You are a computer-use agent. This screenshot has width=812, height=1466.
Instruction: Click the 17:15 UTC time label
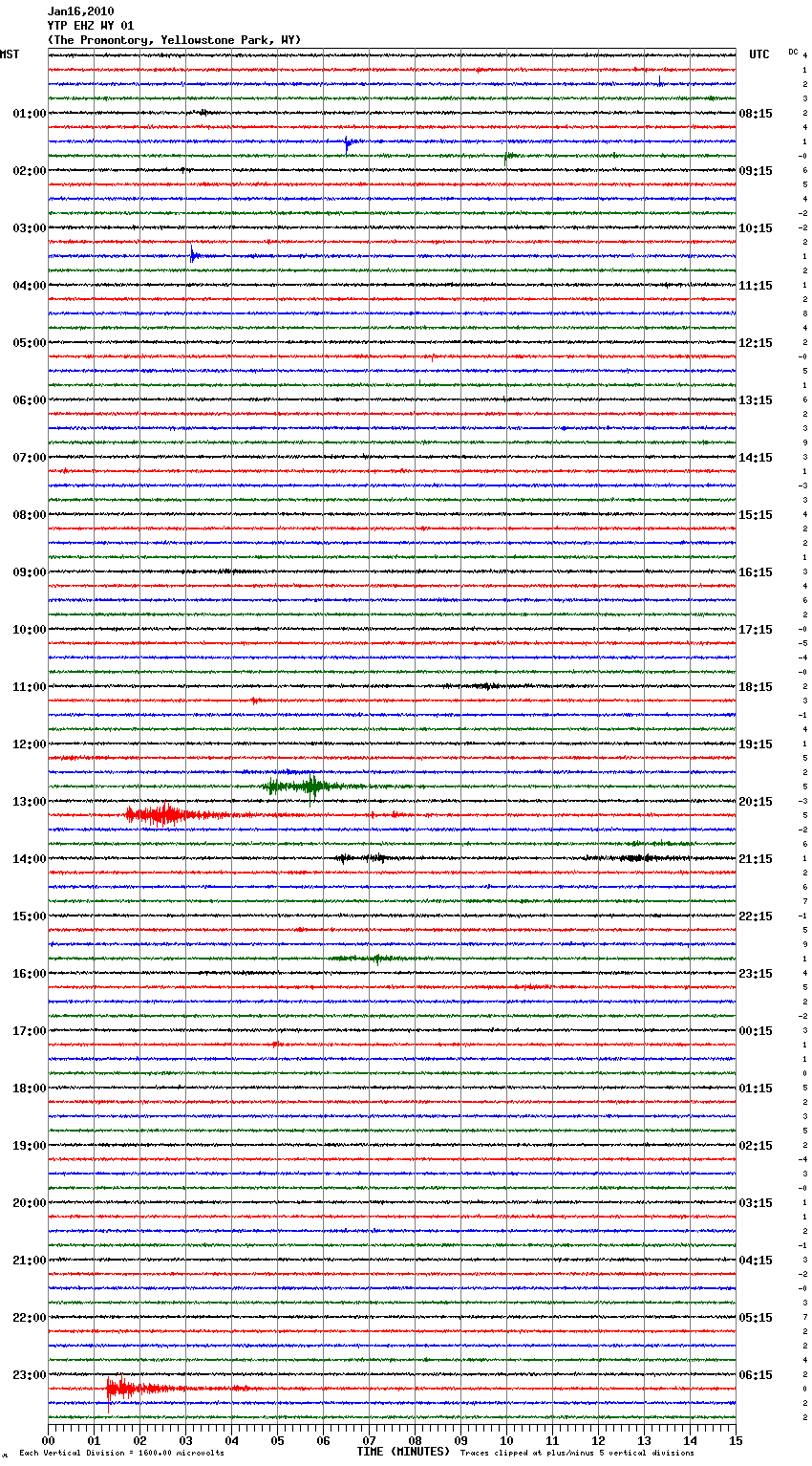[756, 630]
